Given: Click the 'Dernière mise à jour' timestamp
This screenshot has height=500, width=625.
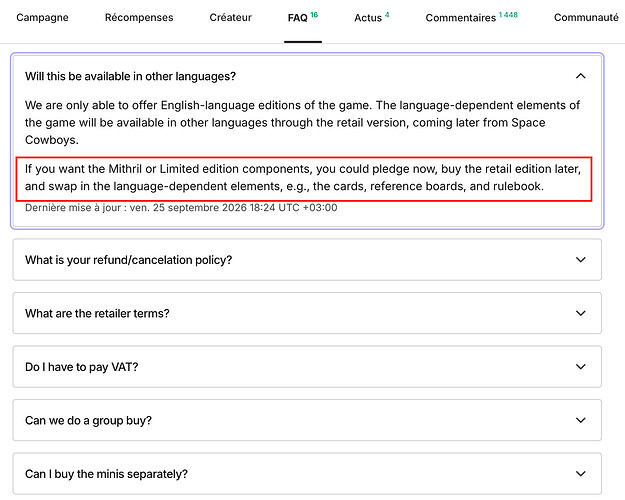Looking at the screenshot, I should coord(181,208).
